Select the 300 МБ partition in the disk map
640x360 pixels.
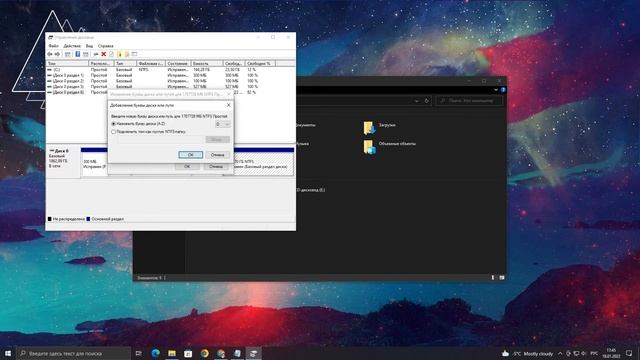[x=94, y=163]
